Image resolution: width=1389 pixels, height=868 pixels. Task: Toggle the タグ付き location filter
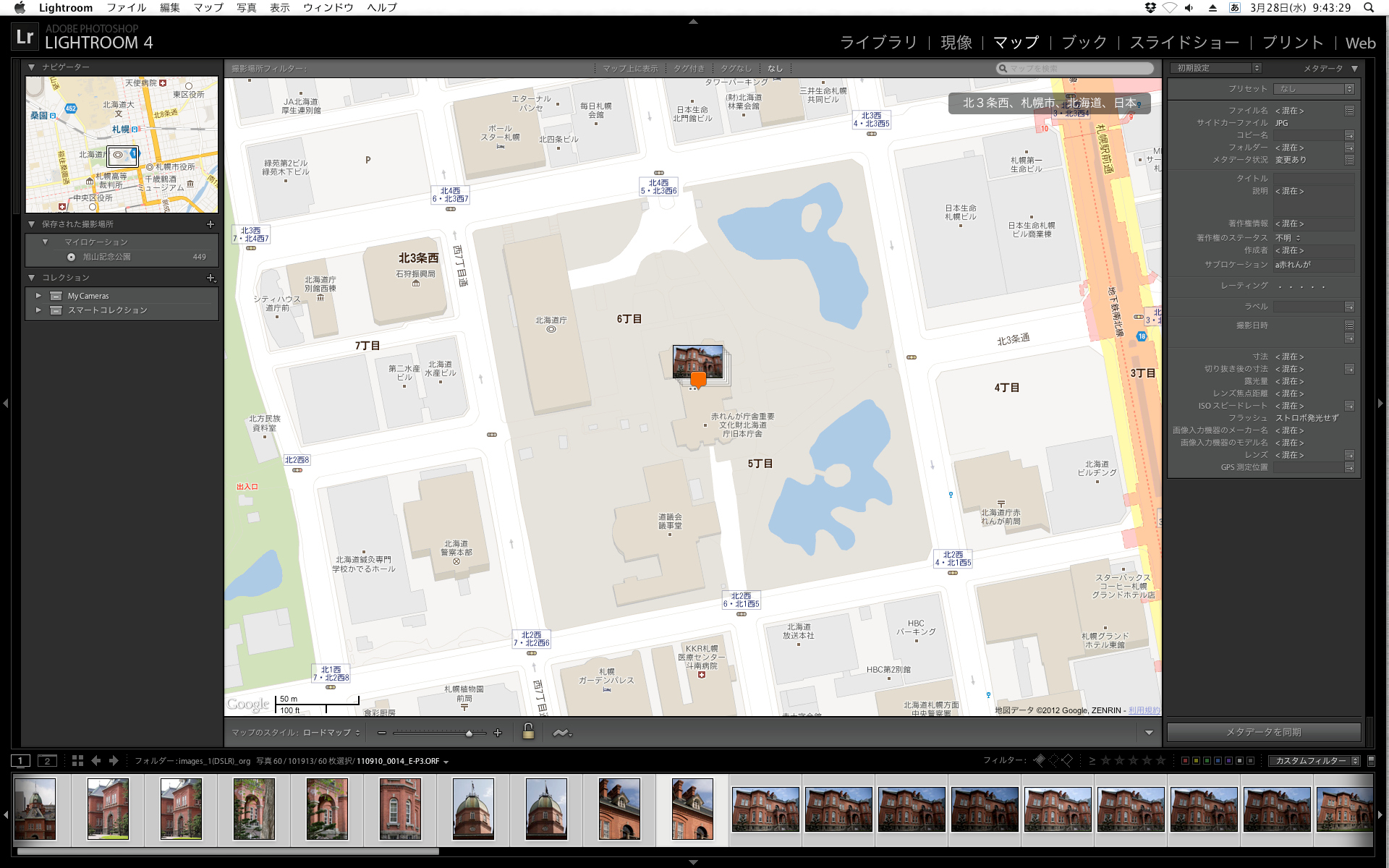[x=689, y=69]
